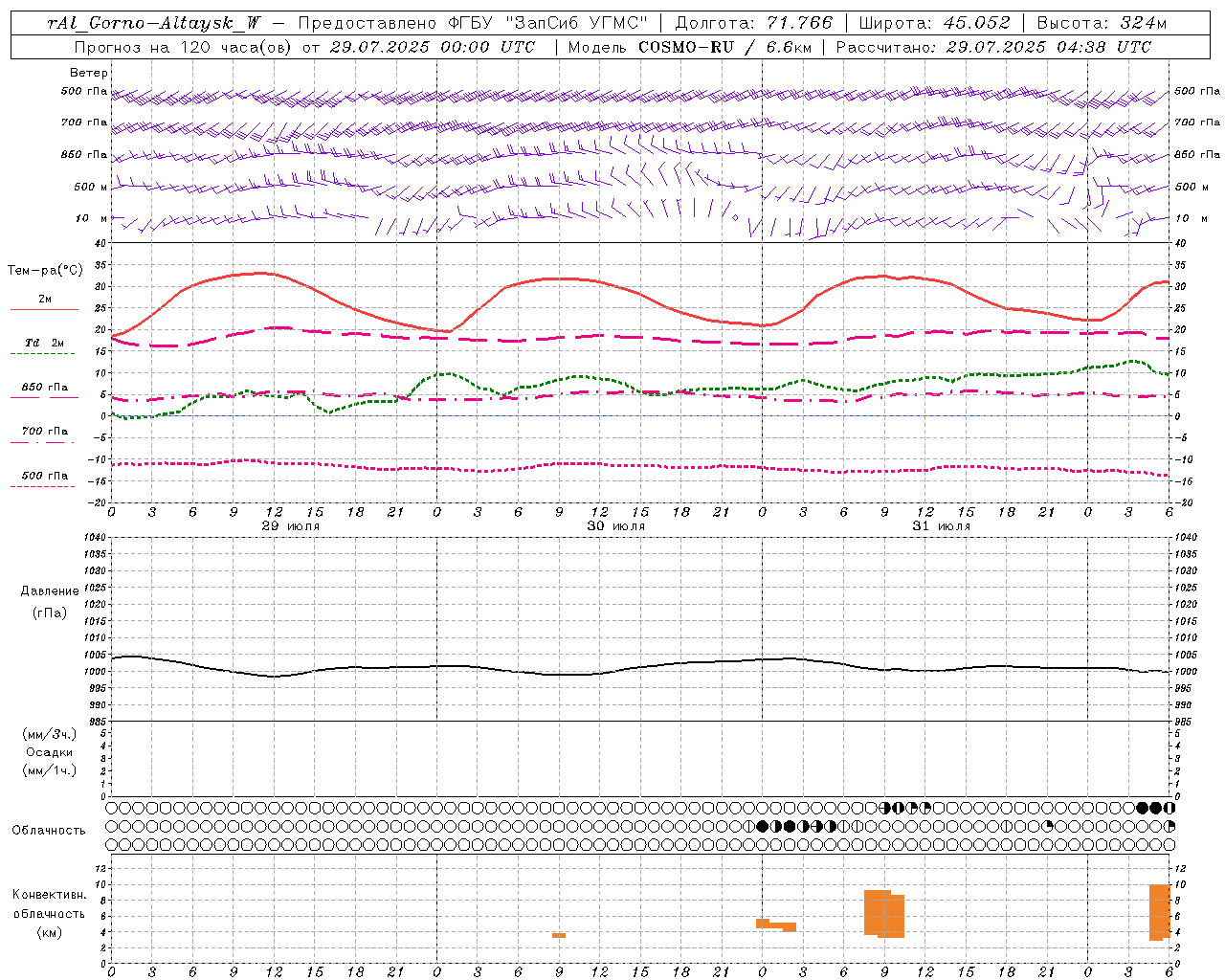Click the (км) convective cloud unit label

[x=49, y=931]
